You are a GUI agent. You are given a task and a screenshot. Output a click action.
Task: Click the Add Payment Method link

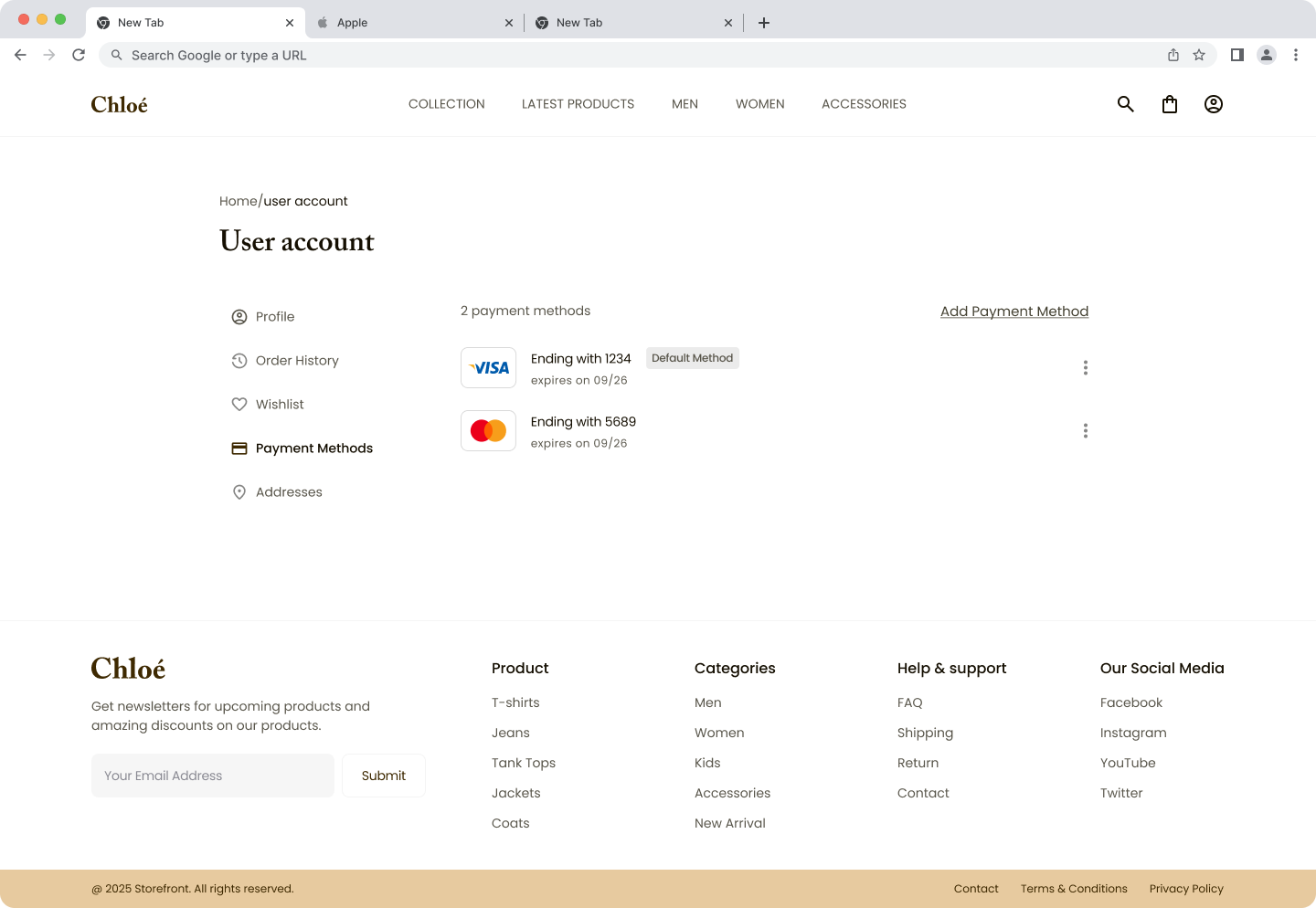pos(1014,311)
